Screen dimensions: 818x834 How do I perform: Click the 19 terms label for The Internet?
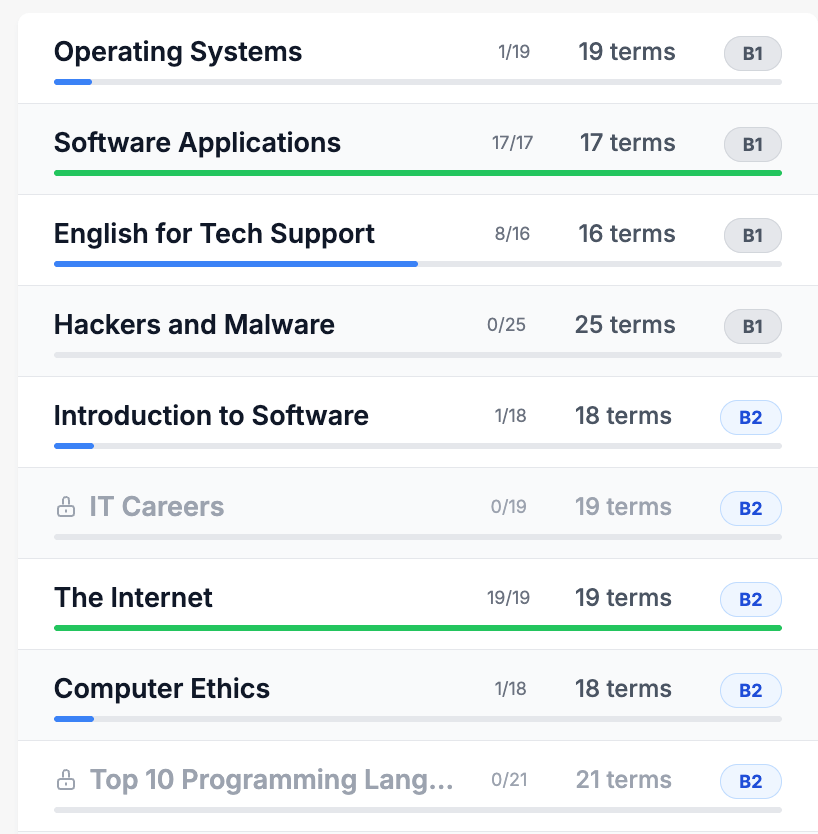[623, 598]
